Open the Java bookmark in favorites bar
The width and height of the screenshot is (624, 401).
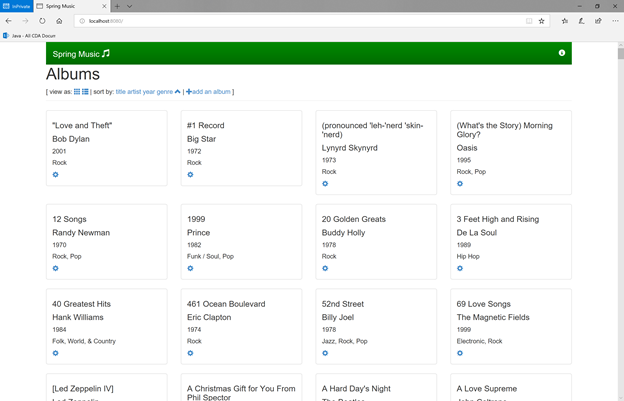click(30, 35)
